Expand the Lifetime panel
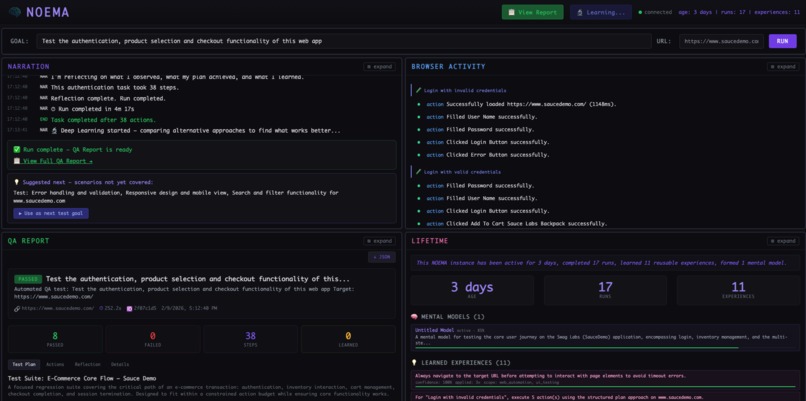This screenshot has height=401, width=806. pos(783,241)
